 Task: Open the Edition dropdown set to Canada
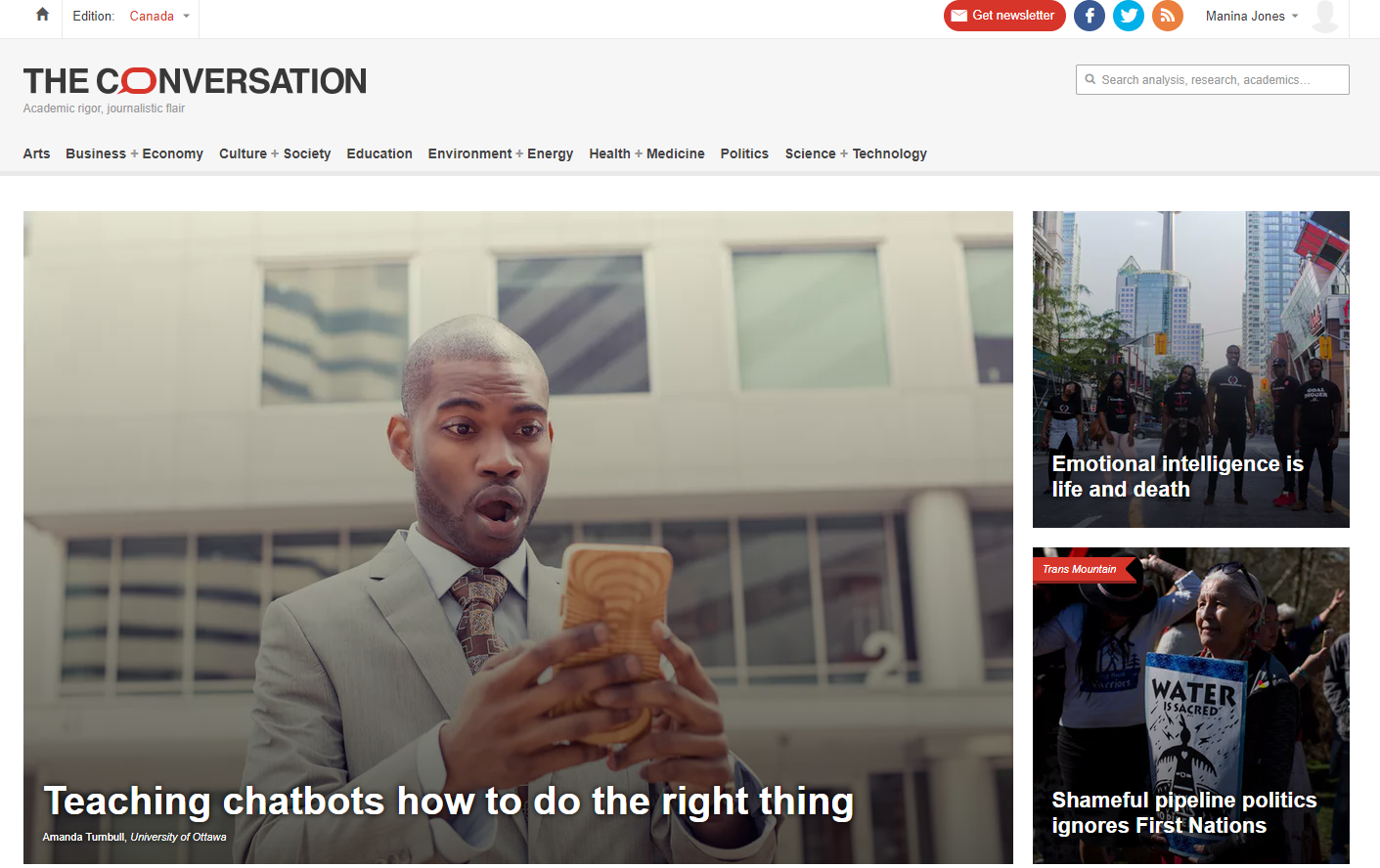point(152,16)
